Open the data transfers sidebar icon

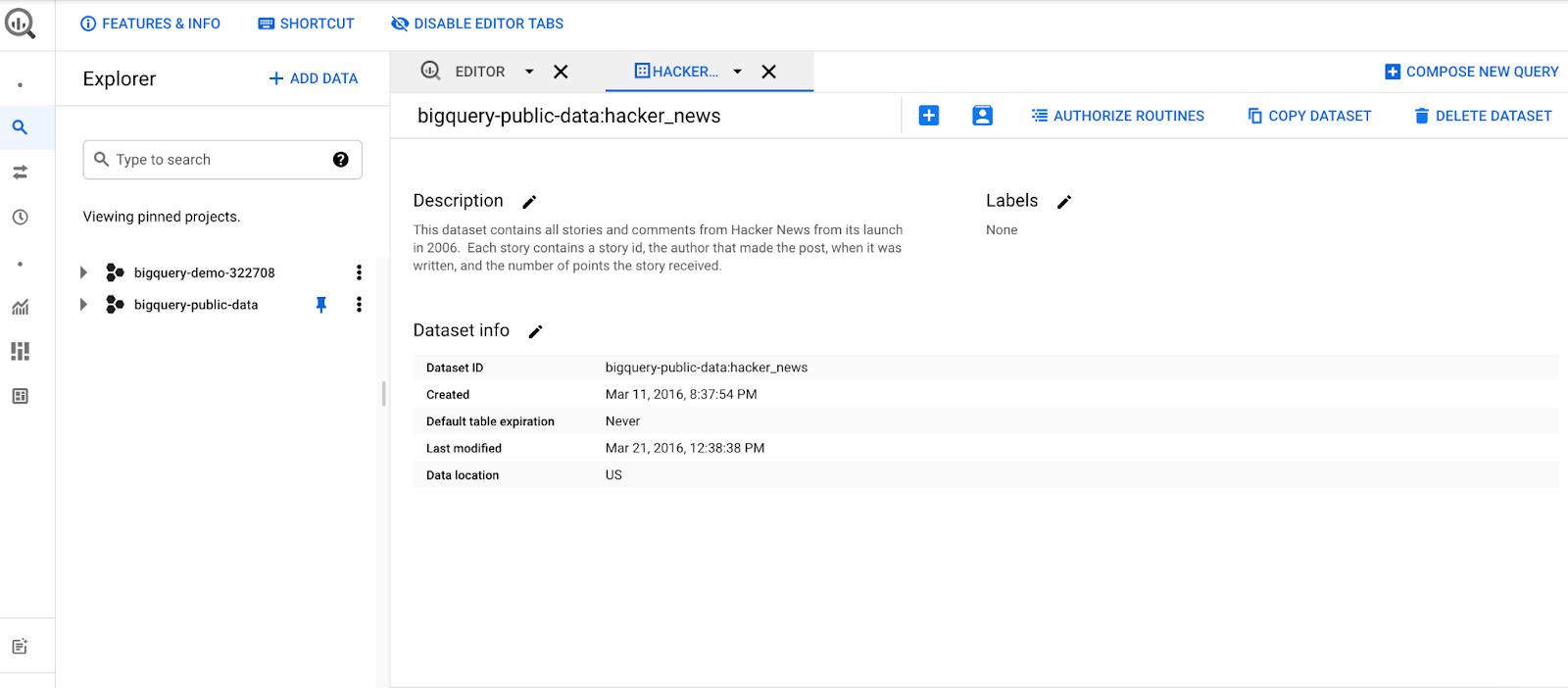[x=20, y=172]
